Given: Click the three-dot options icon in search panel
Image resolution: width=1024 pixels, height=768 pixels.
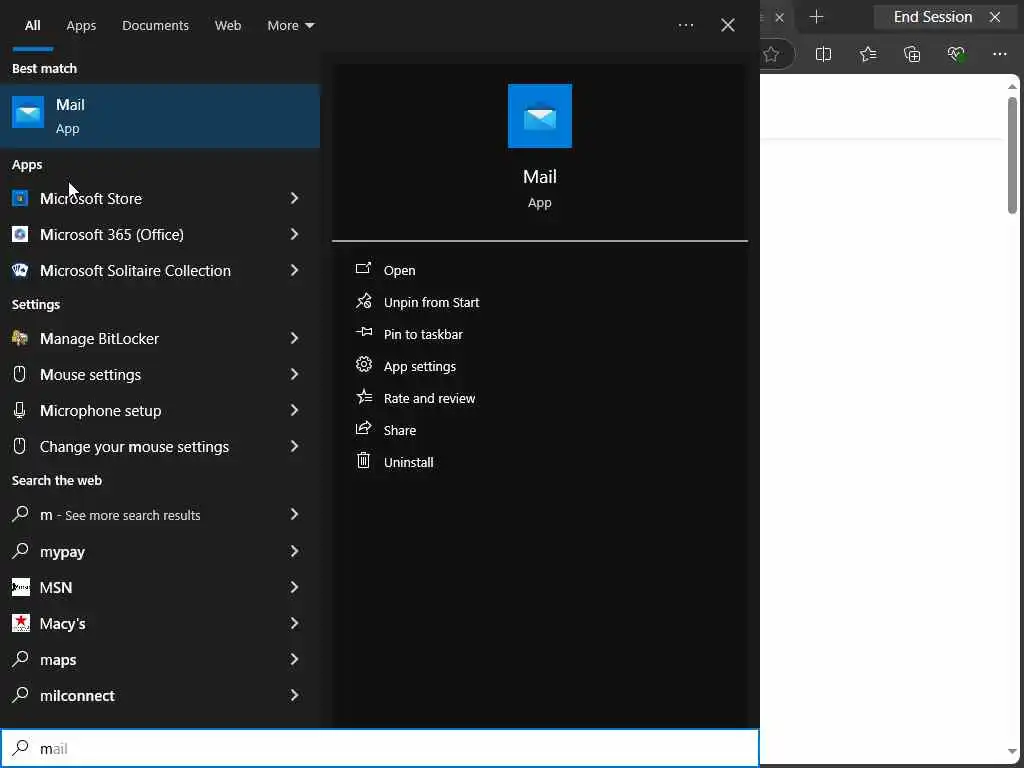Looking at the screenshot, I should (x=686, y=25).
